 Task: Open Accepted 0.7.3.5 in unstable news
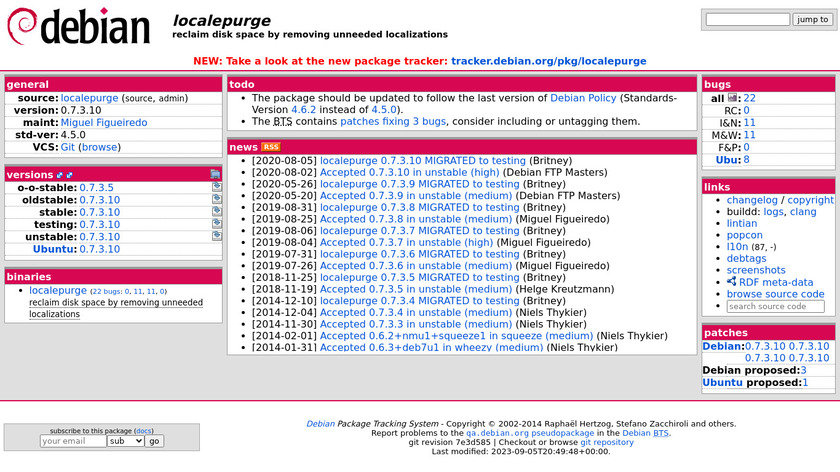tap(416, 289)
